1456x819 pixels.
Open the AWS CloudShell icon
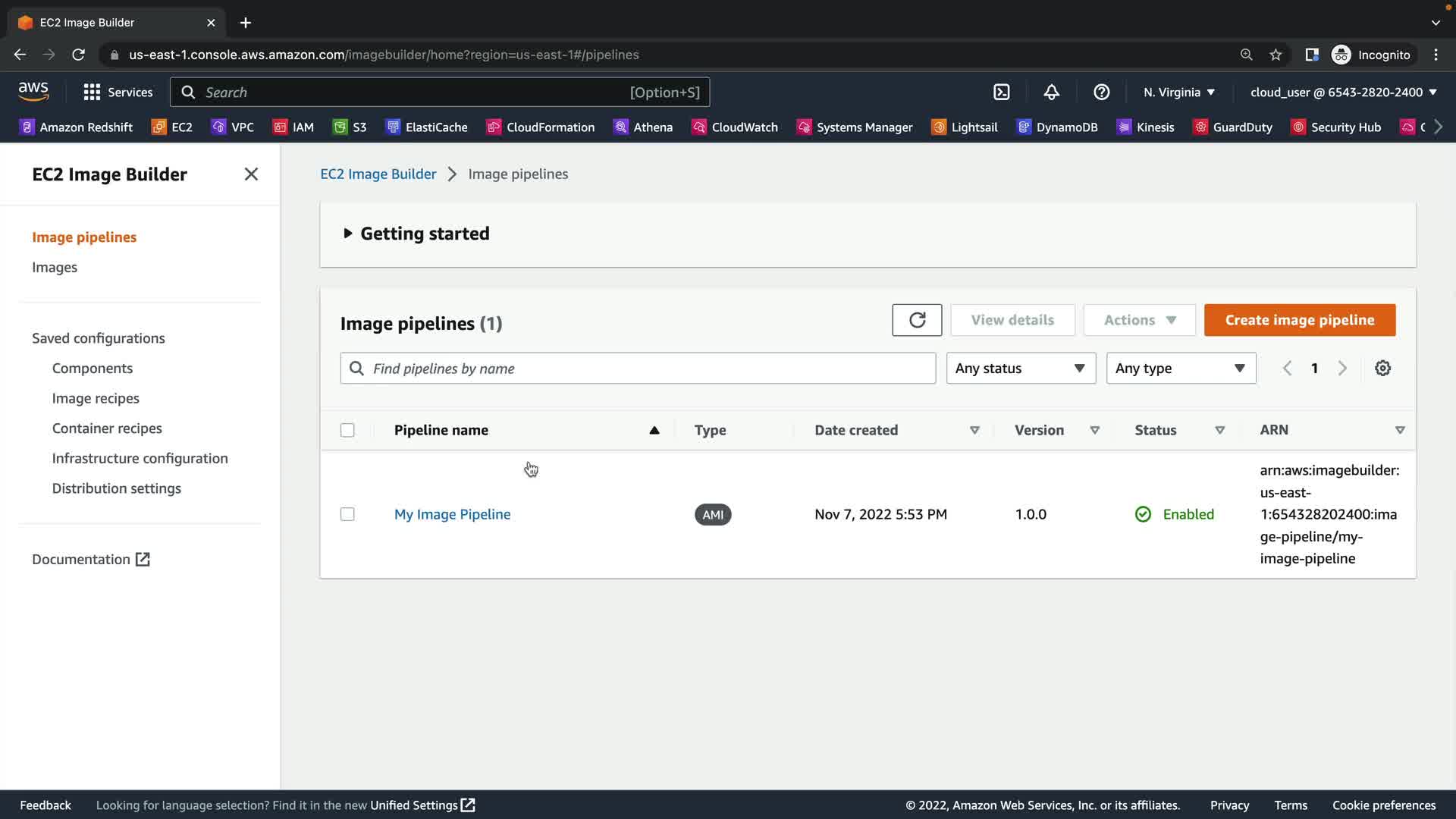point(1001,93)
